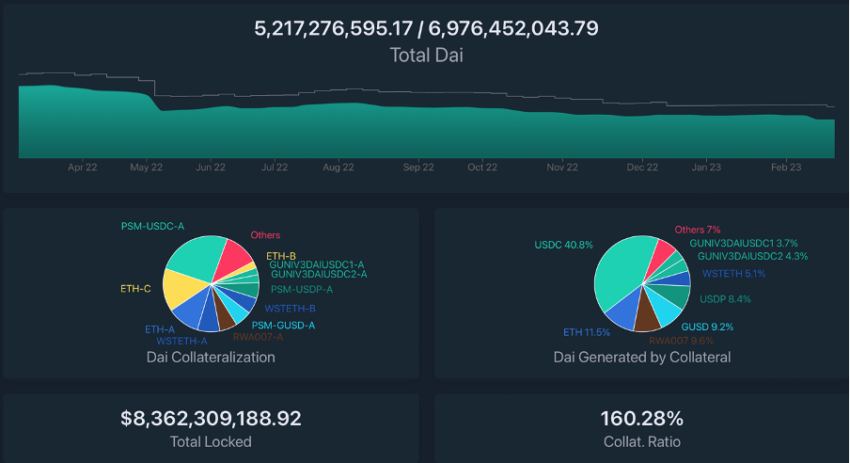The width and height of the screenshot is (850, 463).
Task: Open the Total Locked value card
Action: (x=211, y=428)
